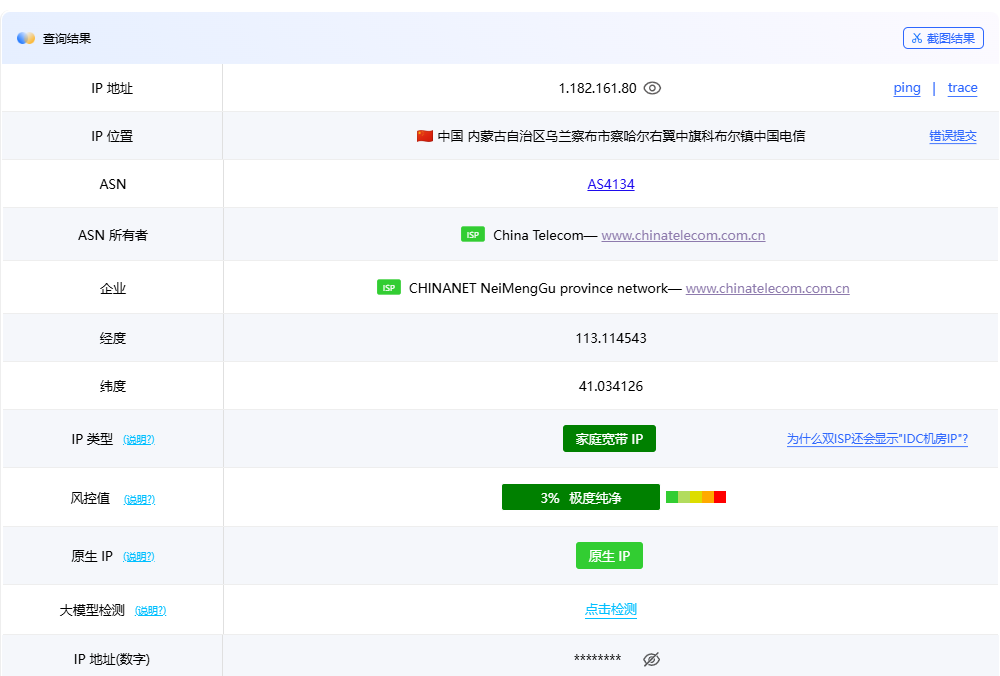Click the ISP badge next to China Telecom
Screen dimensions: 1000x676
(x=473, y=235)
